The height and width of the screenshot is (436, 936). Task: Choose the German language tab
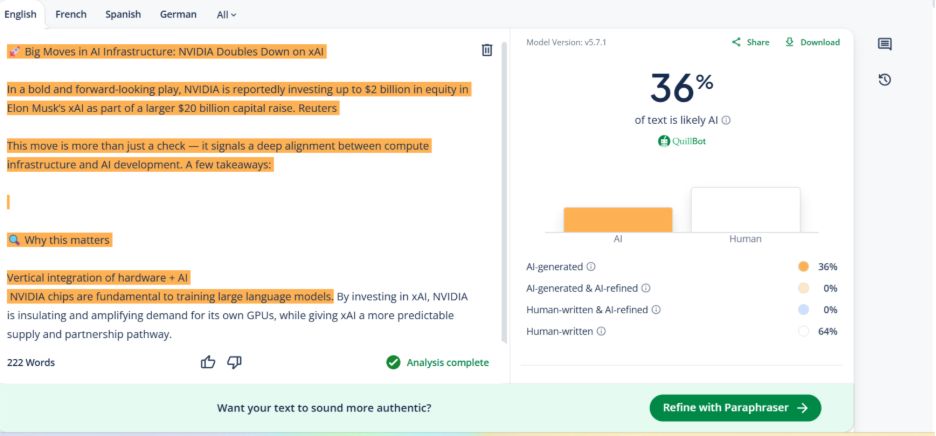tap(178, 15)
